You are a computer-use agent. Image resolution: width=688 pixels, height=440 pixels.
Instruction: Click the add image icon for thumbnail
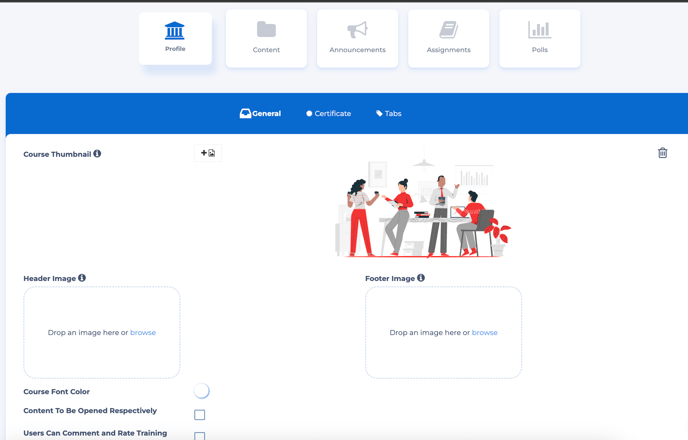208,153
